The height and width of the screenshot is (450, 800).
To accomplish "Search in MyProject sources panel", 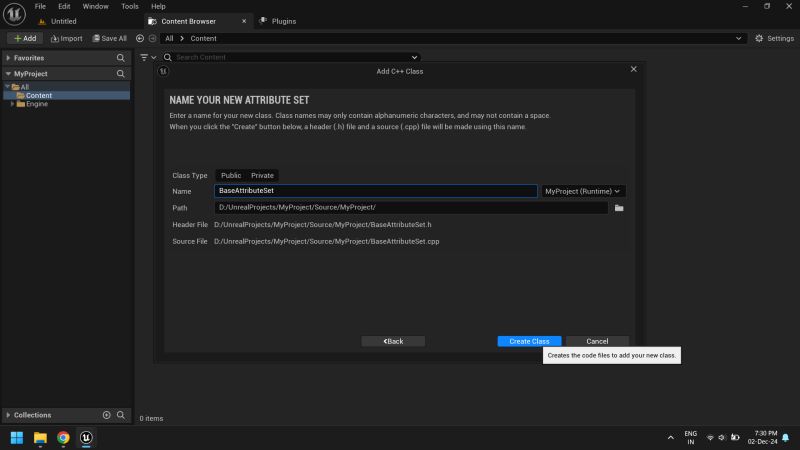I will [120, 74].
